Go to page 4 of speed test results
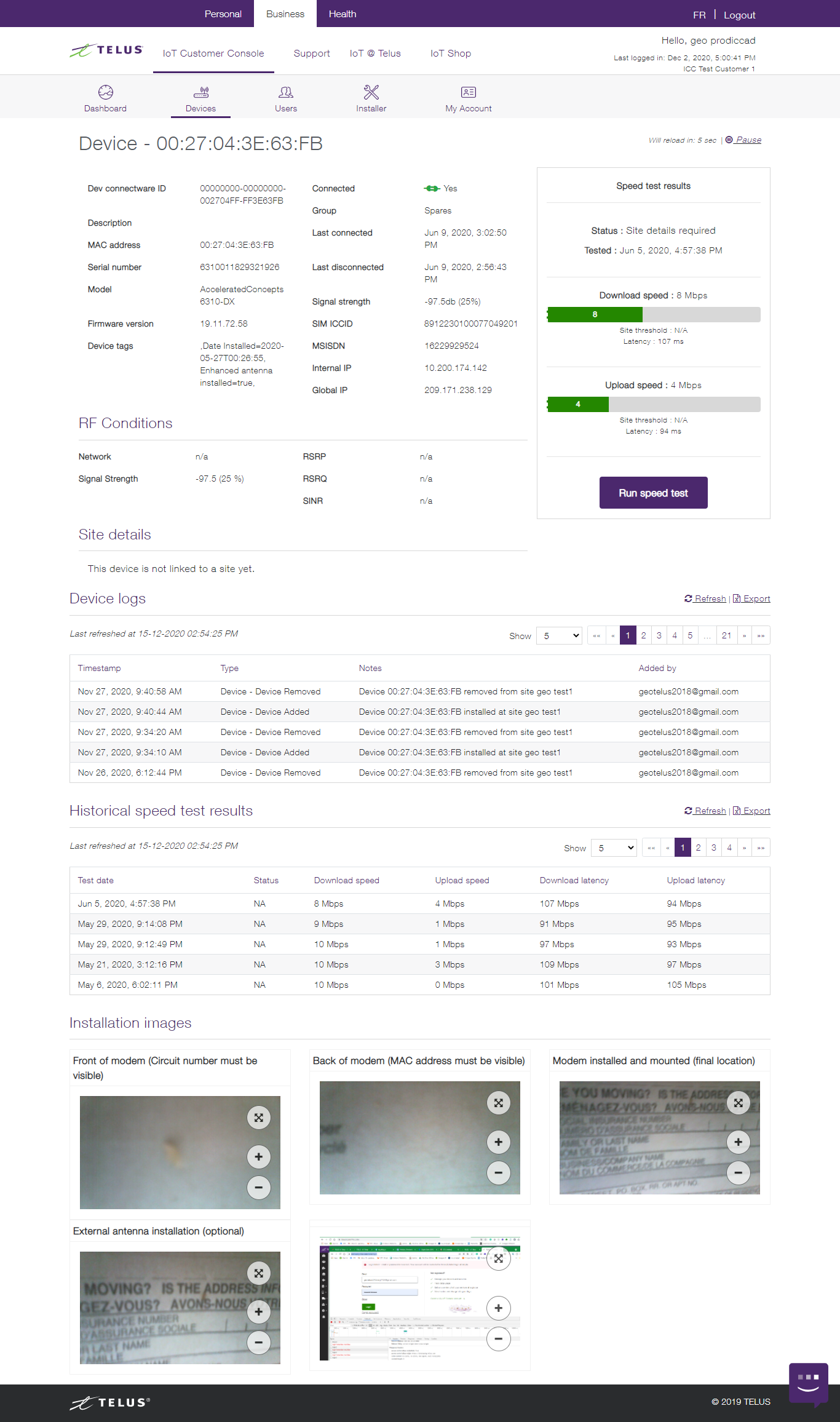This screenshot has width=840, height=1422. (729, 848)
